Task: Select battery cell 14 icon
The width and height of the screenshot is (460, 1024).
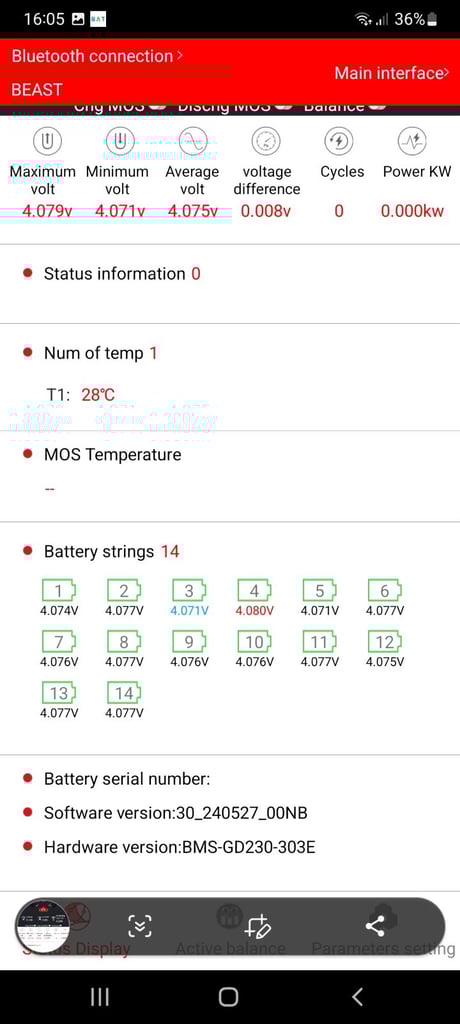Action: [x=124, y=693]
